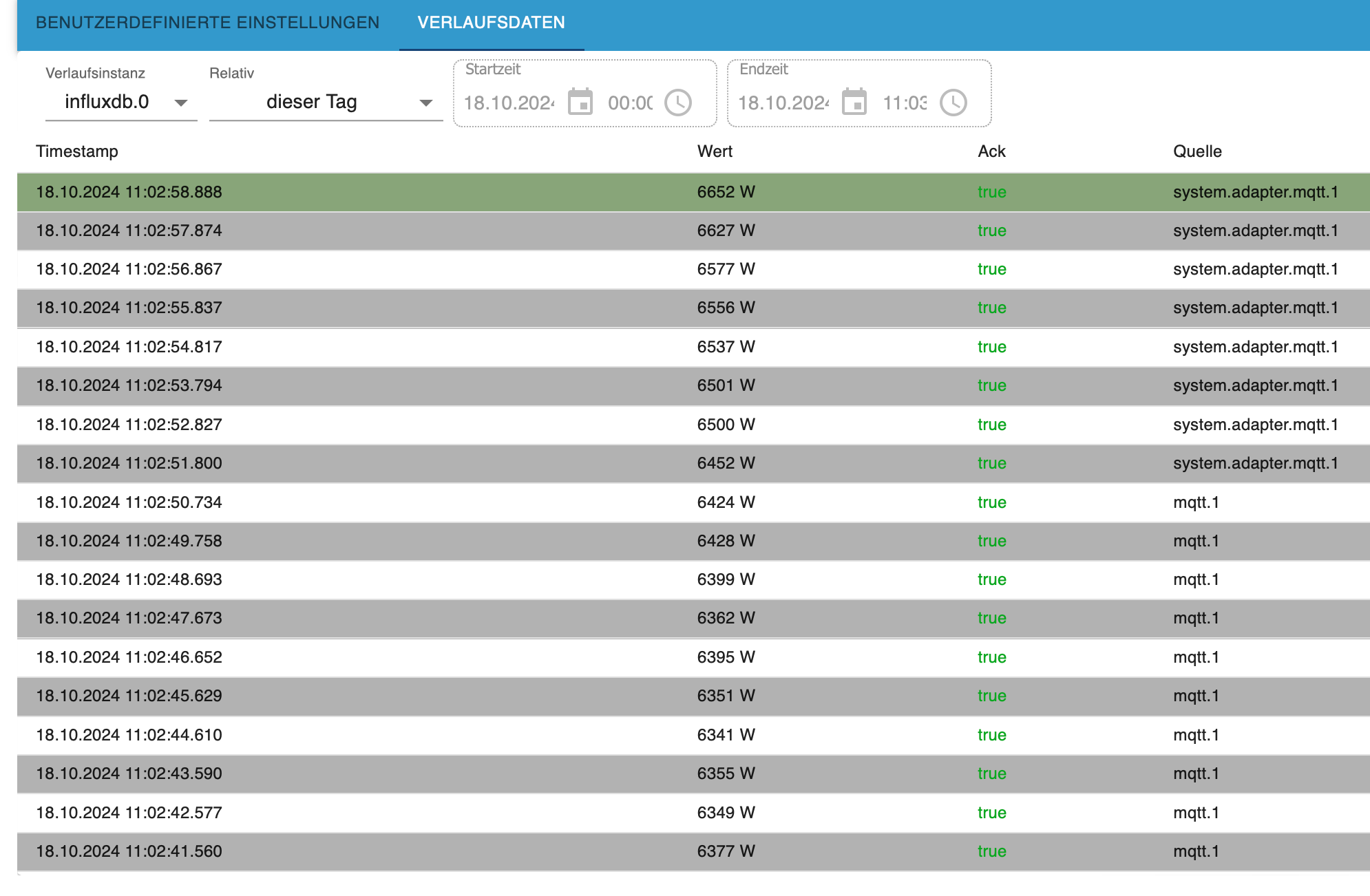Click the value 6537 W
This screenshot has height=896, width=1370.
[x=726, y=347]
